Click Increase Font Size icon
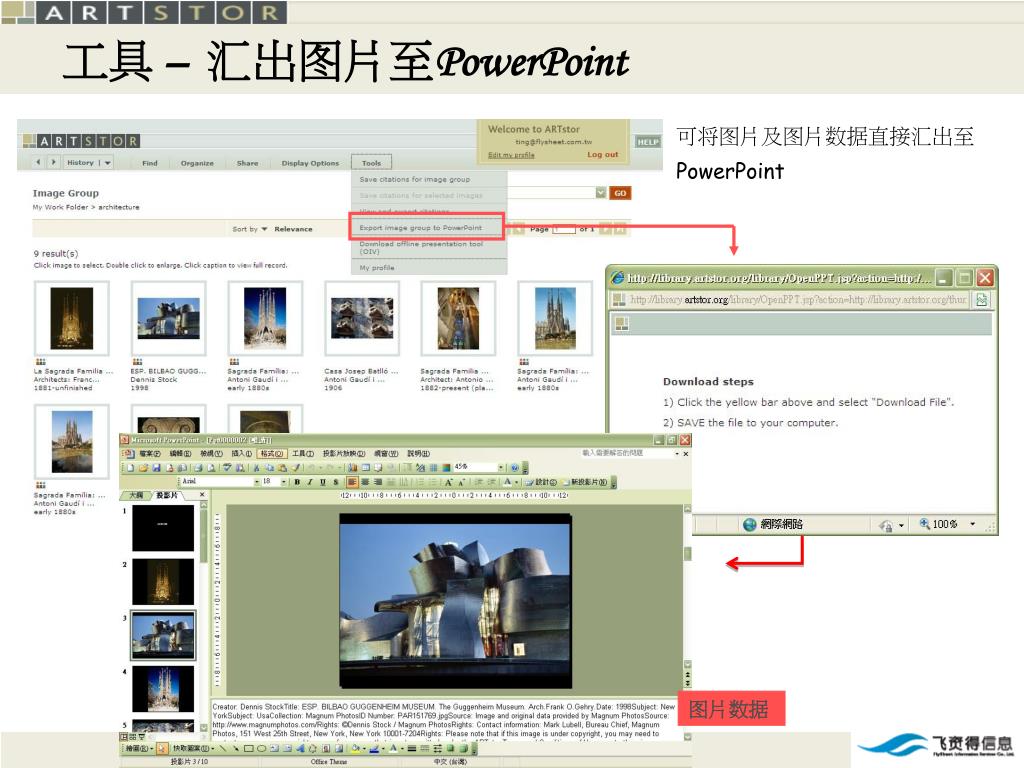Image resolution: width=1024 pixels, height=768 pixels. [448, 482]
